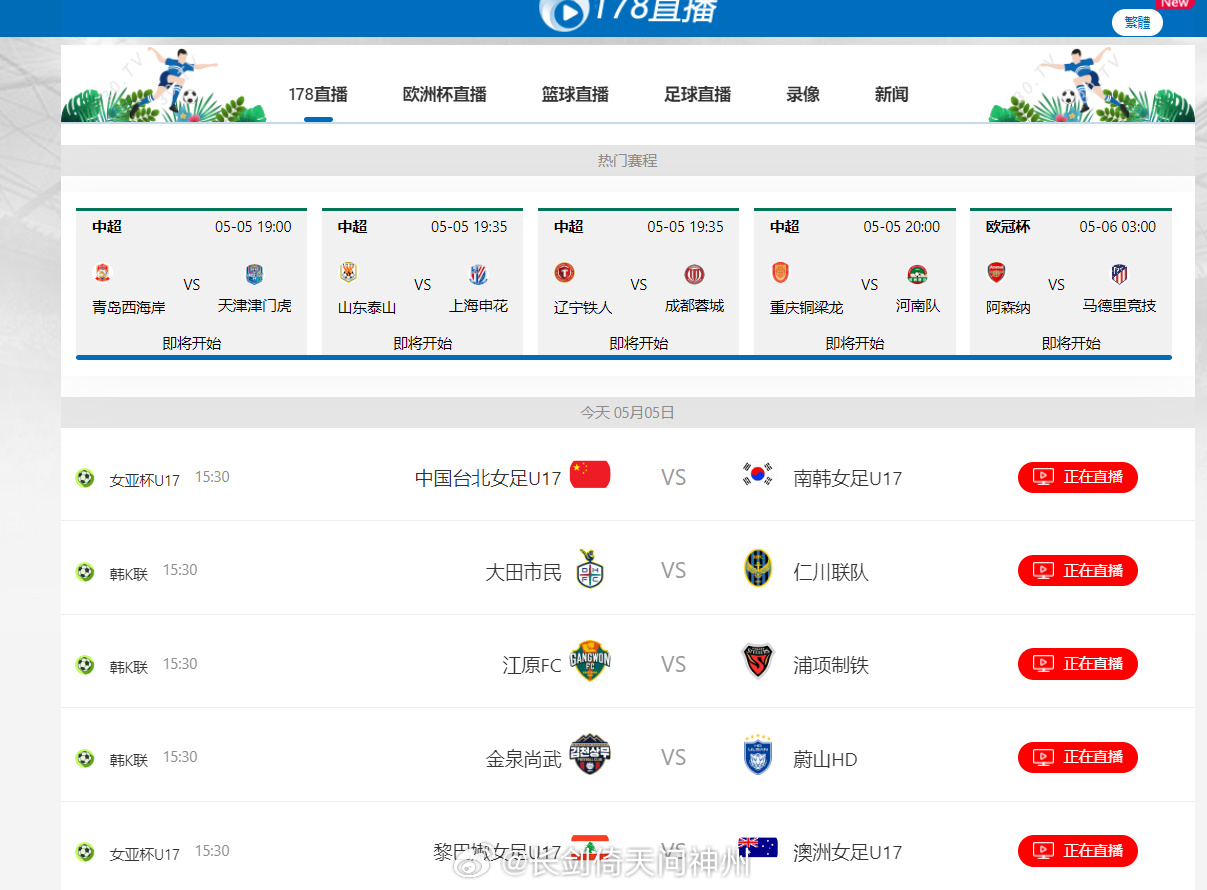Select 浦项制铁 team name
The height and width of the screenshot is (890, 1207).
point(831,665)
